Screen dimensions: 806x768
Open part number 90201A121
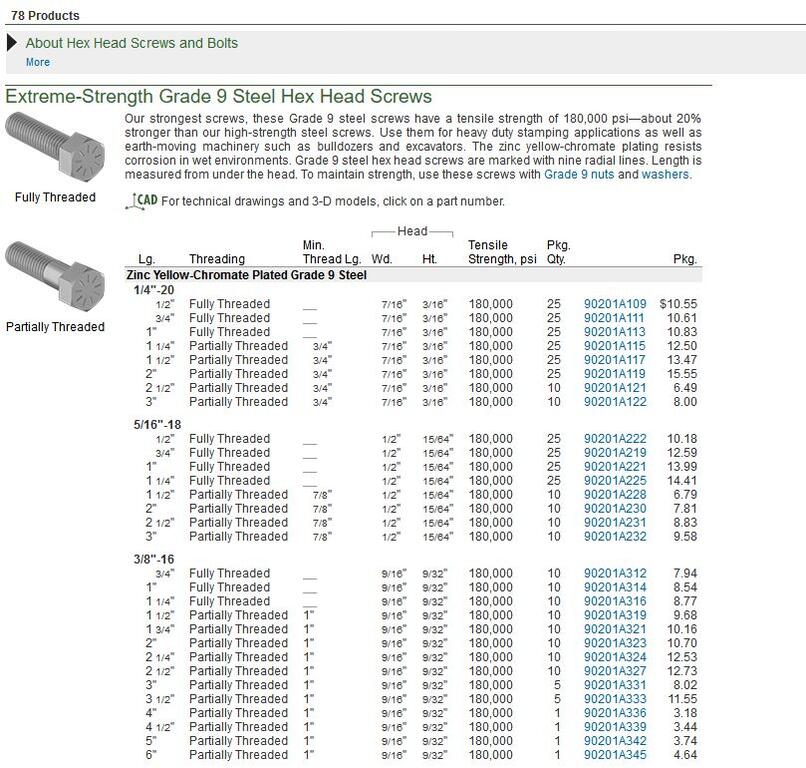[x=615, y=388]
